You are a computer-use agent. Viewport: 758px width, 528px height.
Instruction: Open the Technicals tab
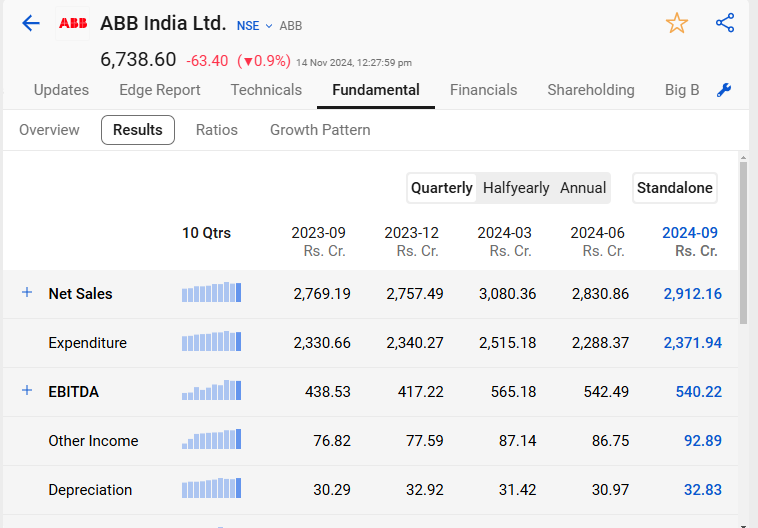[266, 90]
